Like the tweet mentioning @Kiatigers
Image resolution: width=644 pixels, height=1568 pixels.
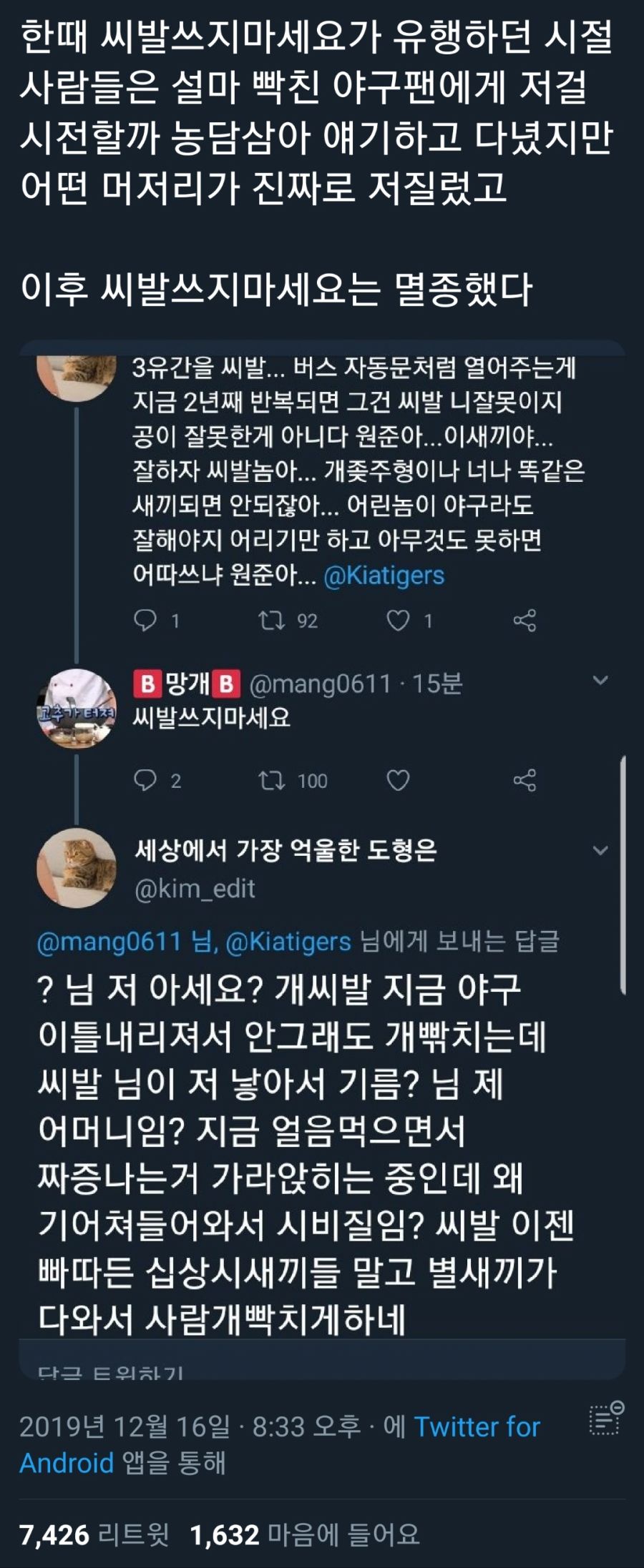click(398, 620)
